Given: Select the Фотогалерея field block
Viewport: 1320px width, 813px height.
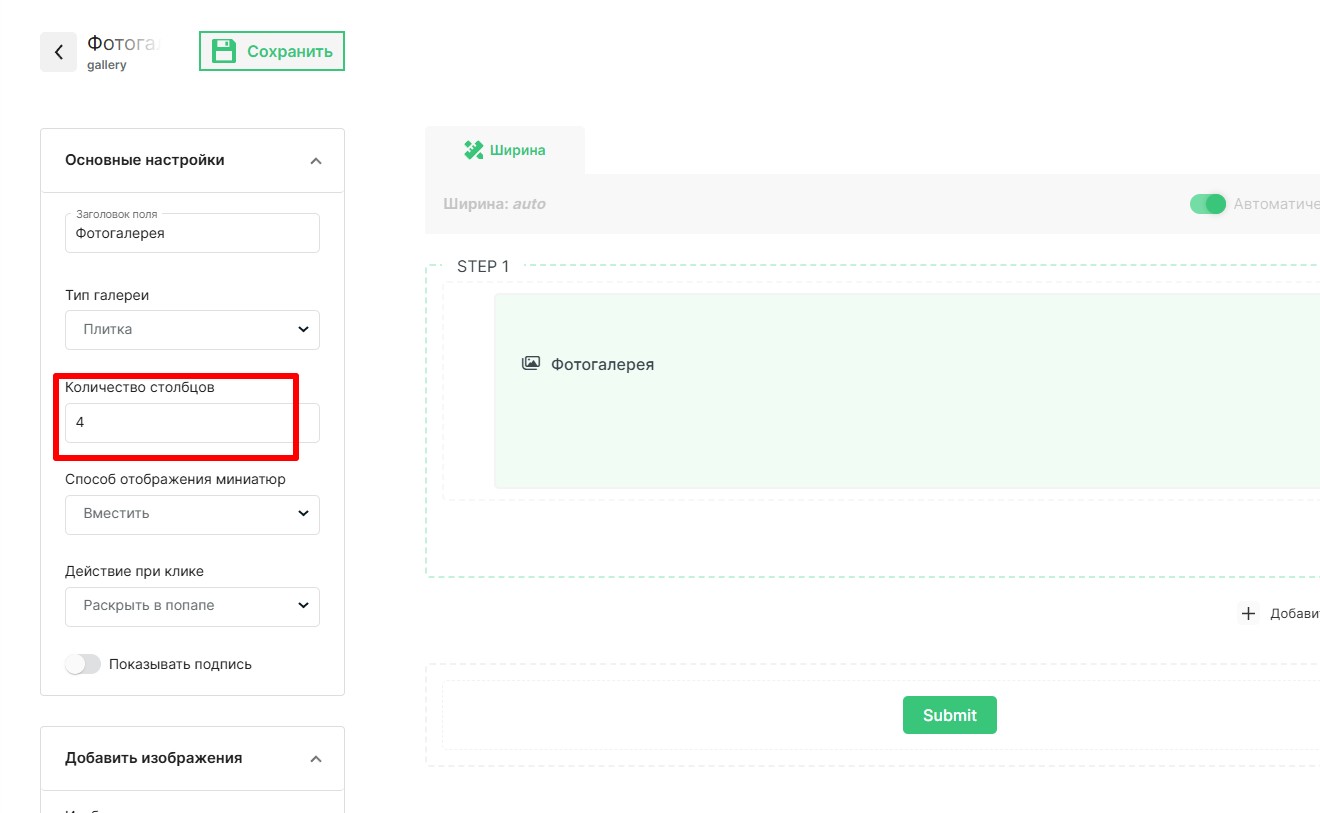Looking at the screenshot, I should pyautogui.click(x=900, y=420).
